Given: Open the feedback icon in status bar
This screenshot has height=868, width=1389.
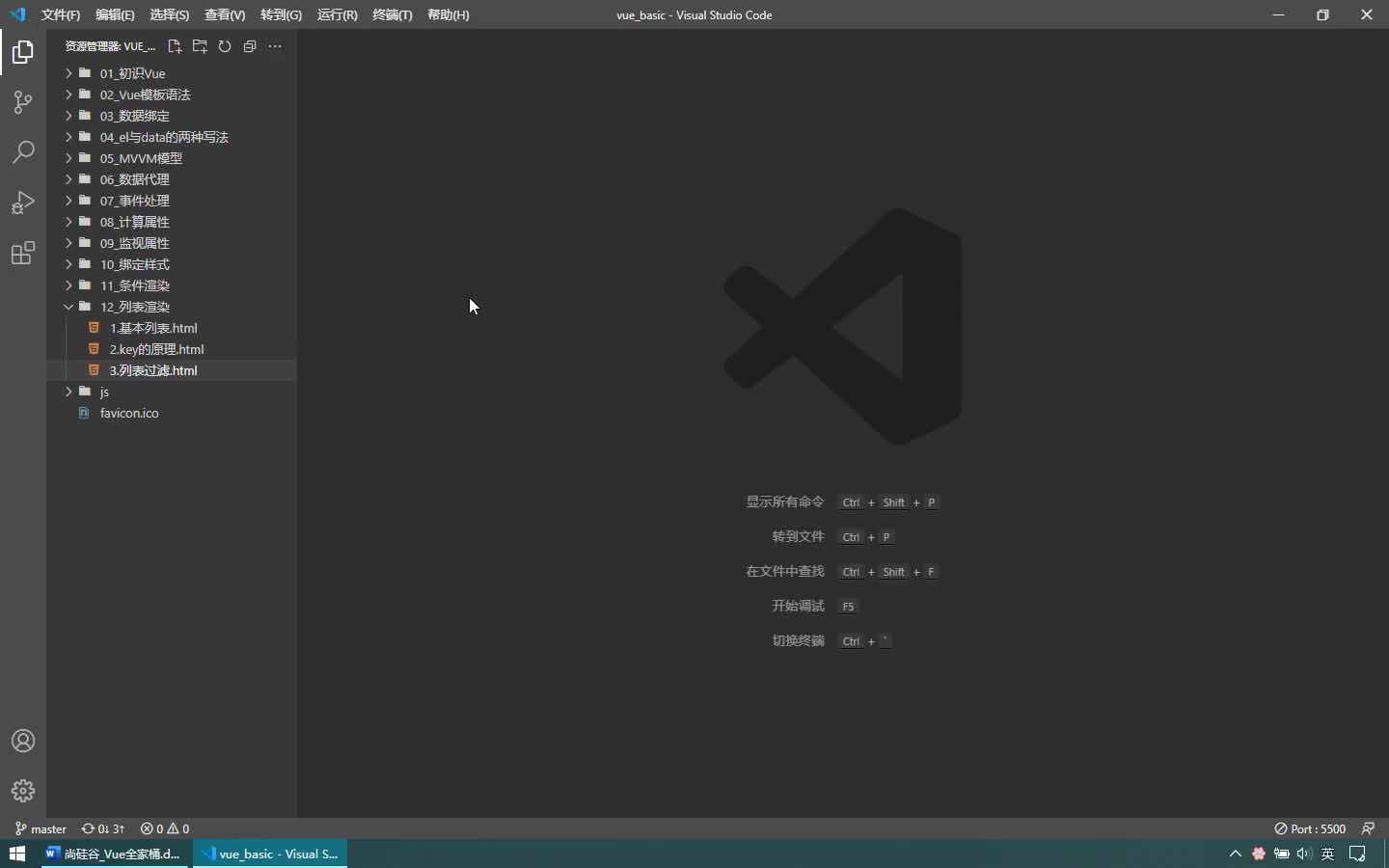Looking at the screenshot, I should tap(1368, 828).
